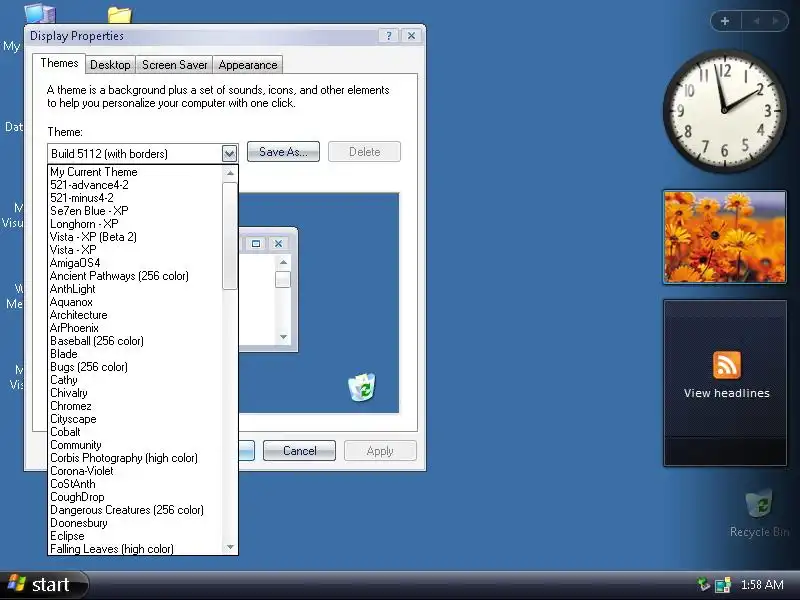This screenshot has width=800, height=600.
Task: Select the Themes tab
Action: [x=59, y=63]
